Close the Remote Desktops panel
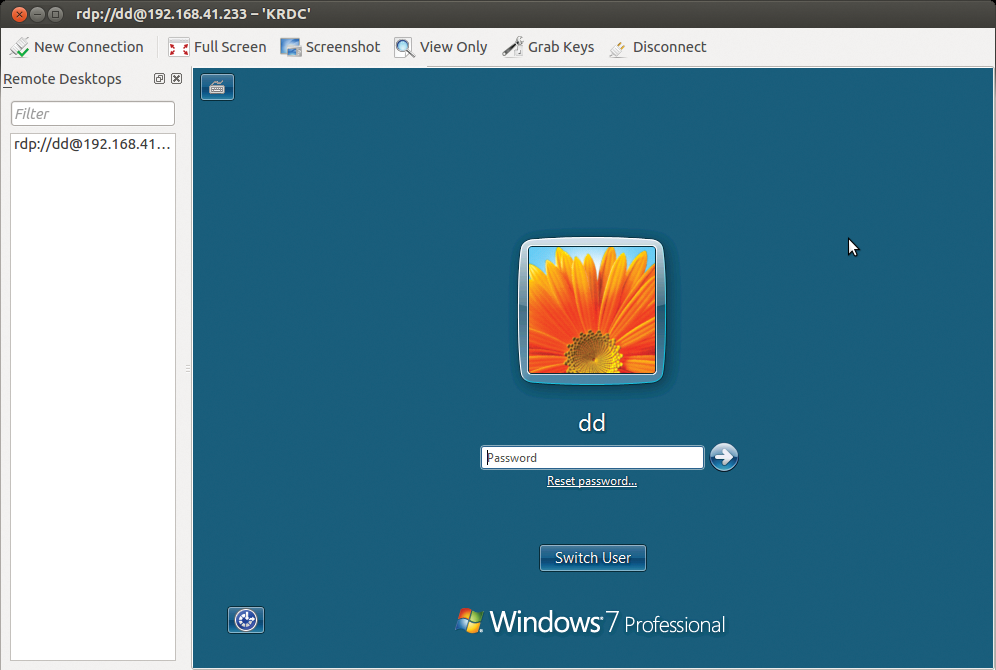Image resolution: width=996 pixels, height=670 pixels. click(x=176, y=78)
